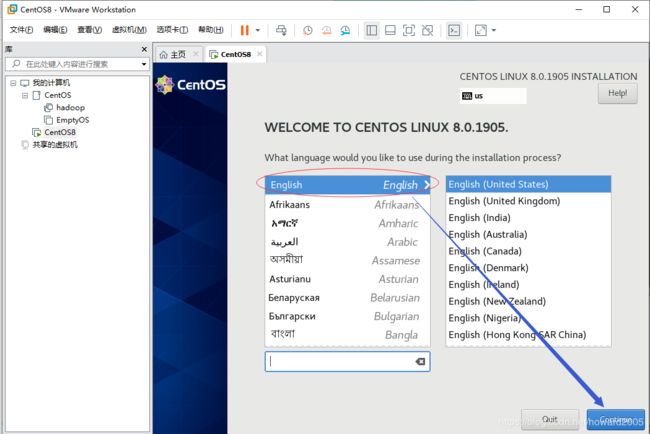The image size is (650, 434).
Task: Open the 编辑(E) menu
Action: (55, 30)
